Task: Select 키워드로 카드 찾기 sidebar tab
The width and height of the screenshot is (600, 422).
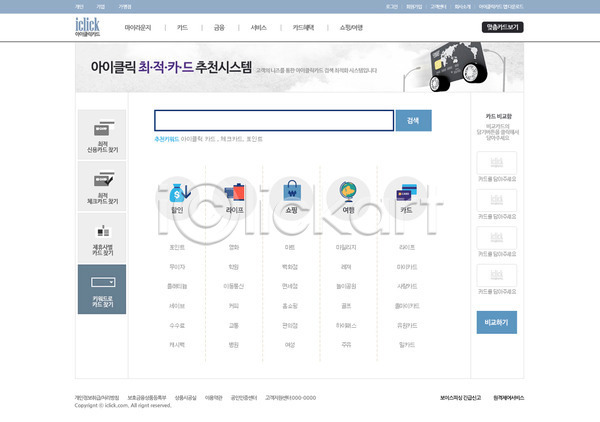Action: [102, 289]
